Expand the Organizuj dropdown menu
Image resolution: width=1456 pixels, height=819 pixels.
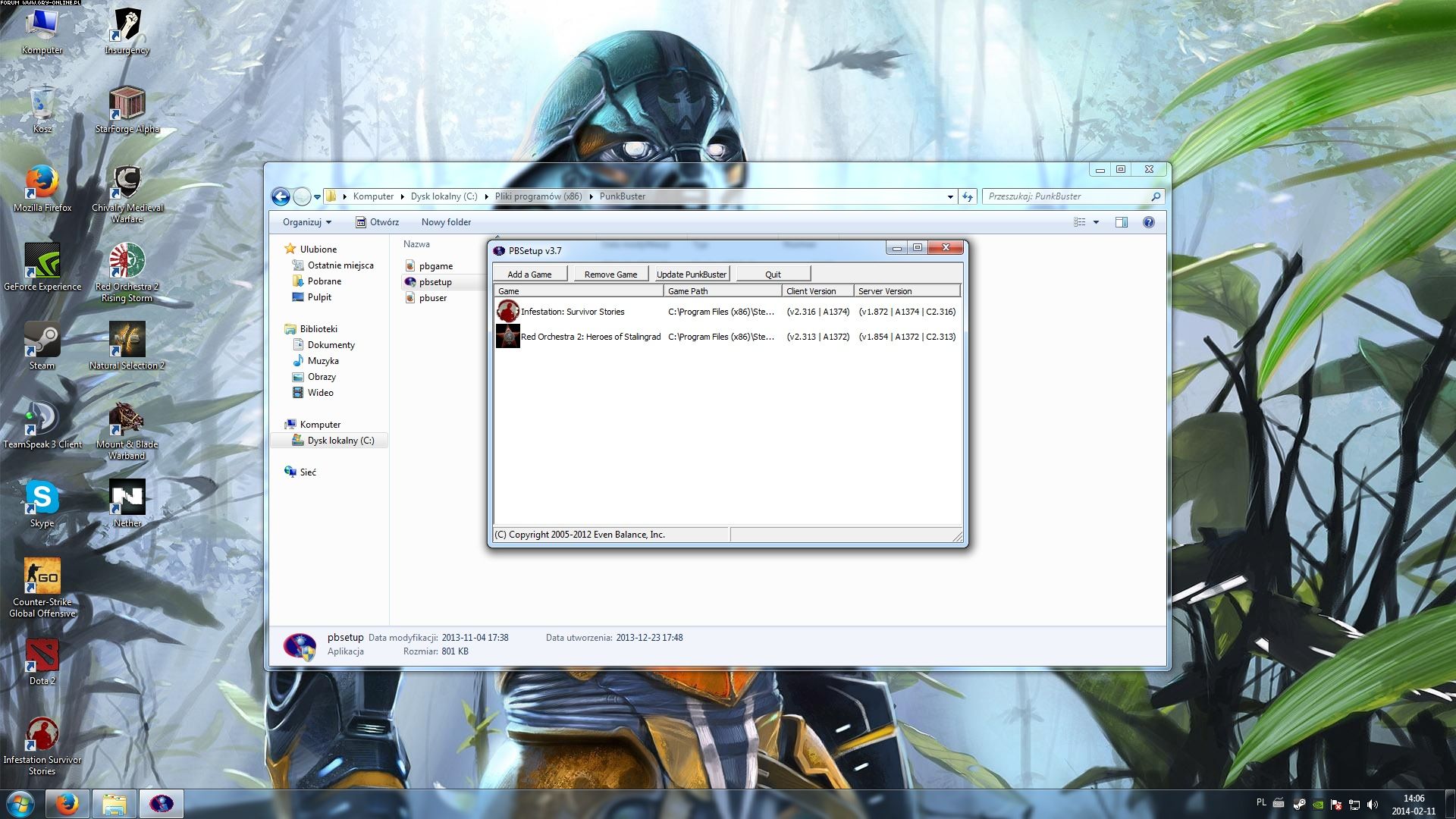[x=307, y=222]
